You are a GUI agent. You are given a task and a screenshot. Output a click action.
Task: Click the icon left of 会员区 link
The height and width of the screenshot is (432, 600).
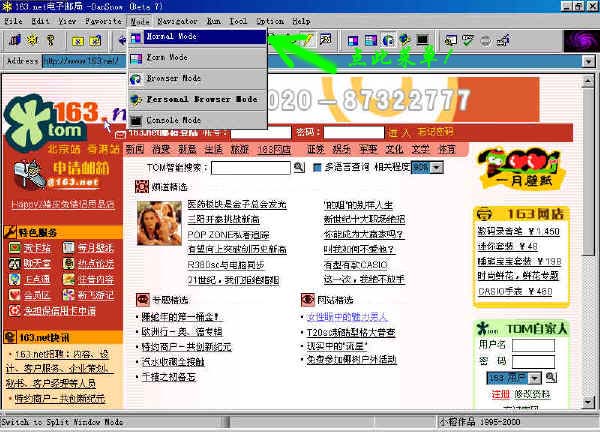click(15, 295)
